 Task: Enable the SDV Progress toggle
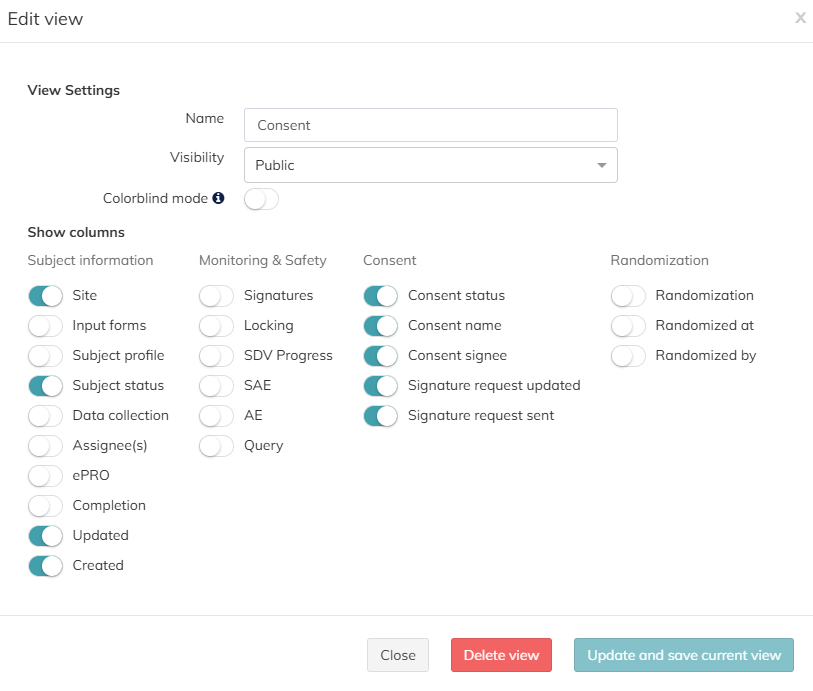[216, 356]
